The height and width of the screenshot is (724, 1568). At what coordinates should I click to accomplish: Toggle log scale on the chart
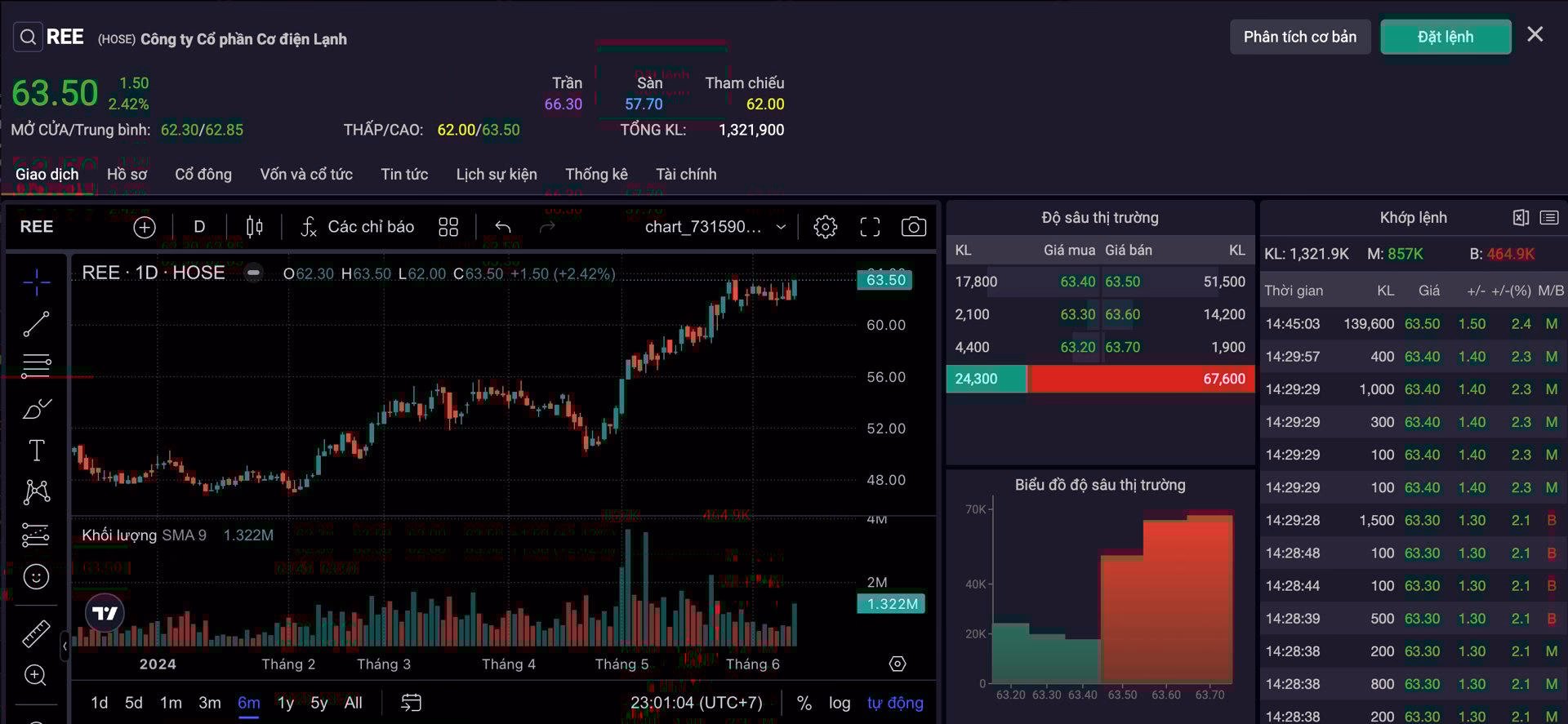[x=840, y=703]
